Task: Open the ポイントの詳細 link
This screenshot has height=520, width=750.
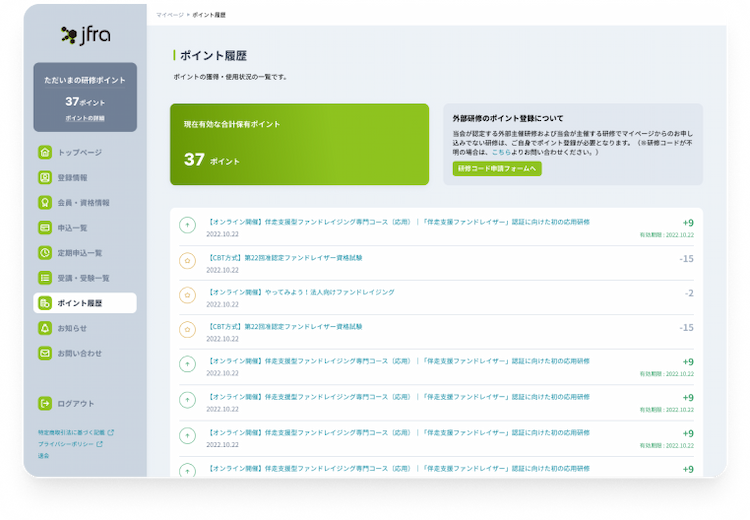Action: [x=85, y=118]
